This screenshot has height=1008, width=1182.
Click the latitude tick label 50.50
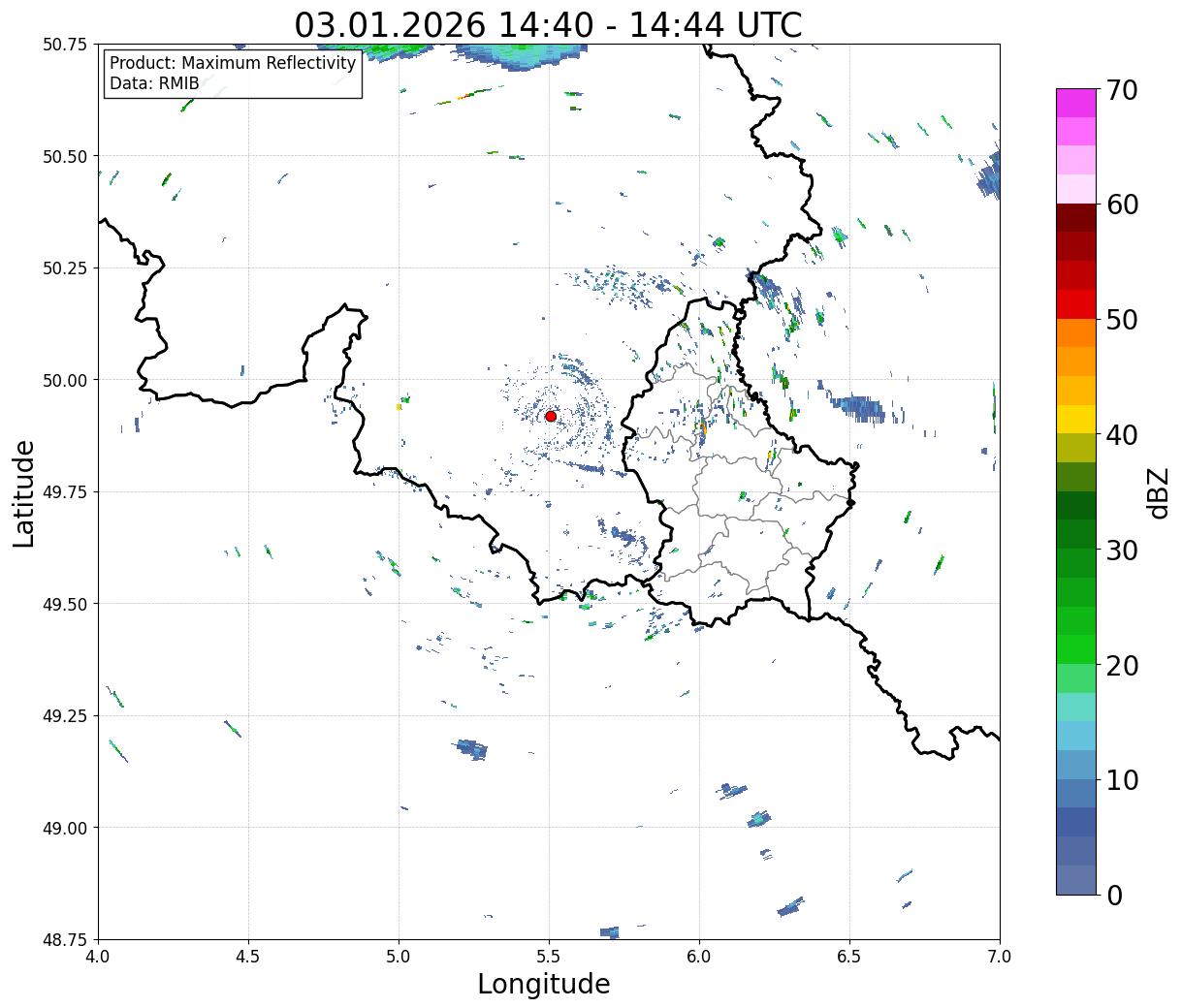(x=65, y=156)
